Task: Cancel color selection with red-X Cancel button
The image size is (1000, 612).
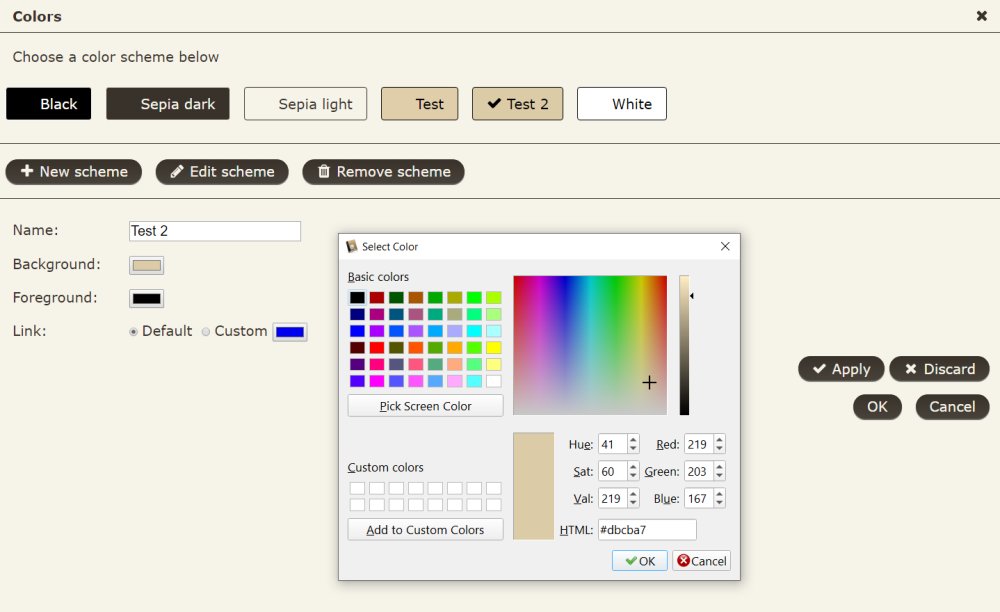Action: coord(702,561)
